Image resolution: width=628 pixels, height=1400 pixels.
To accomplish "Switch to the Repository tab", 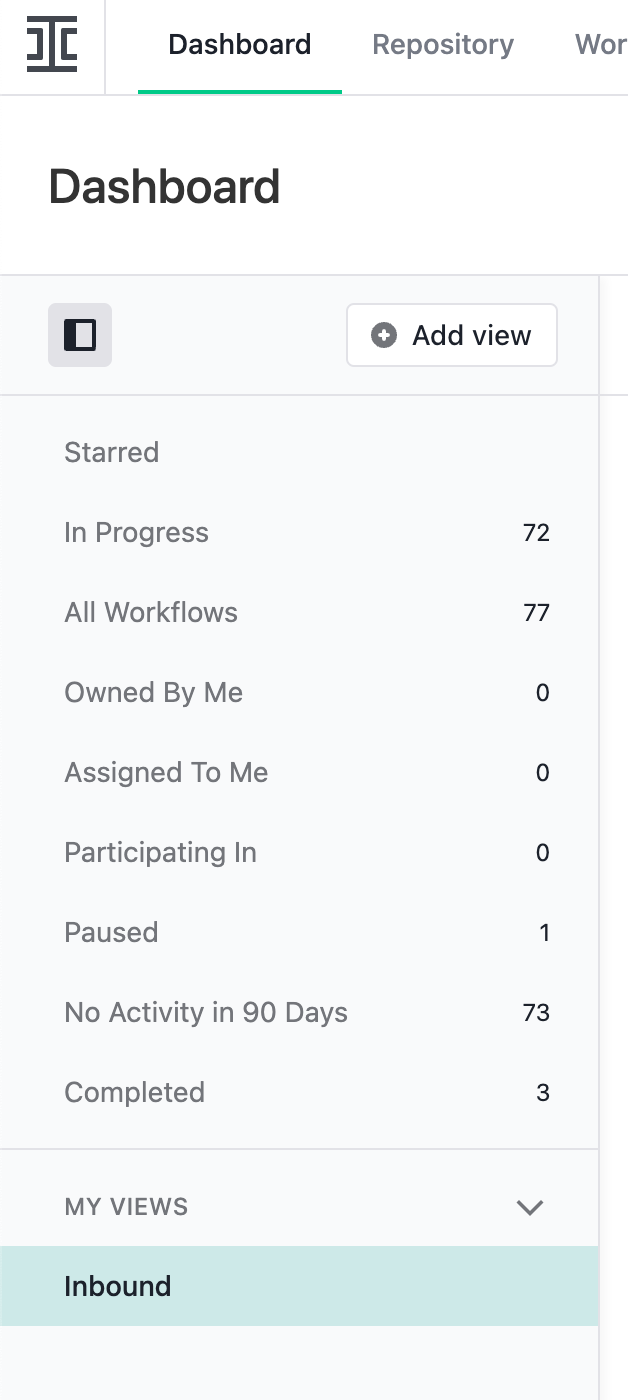I will coord(443,45).
